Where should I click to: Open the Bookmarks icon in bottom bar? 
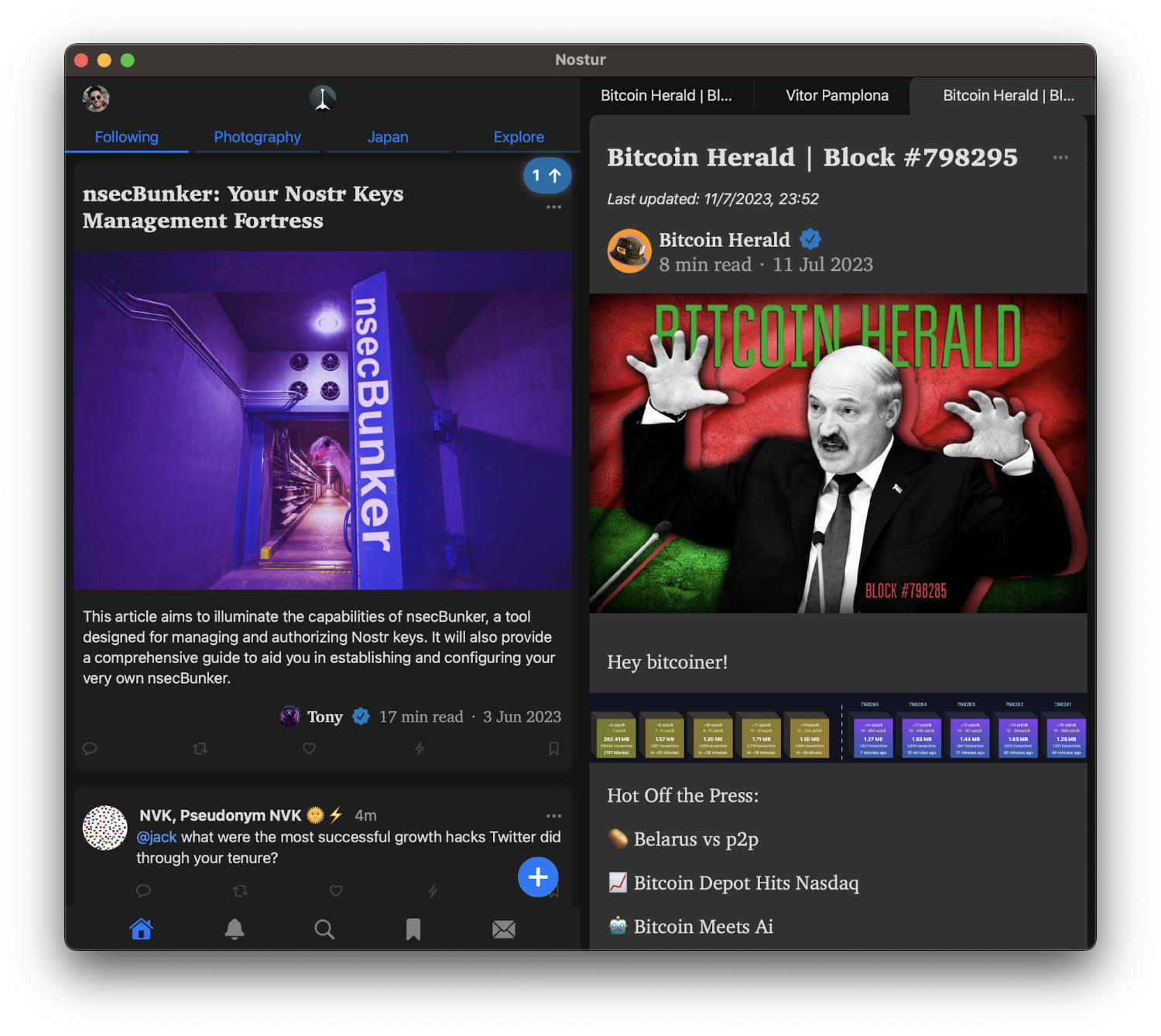tap(413, 929)
